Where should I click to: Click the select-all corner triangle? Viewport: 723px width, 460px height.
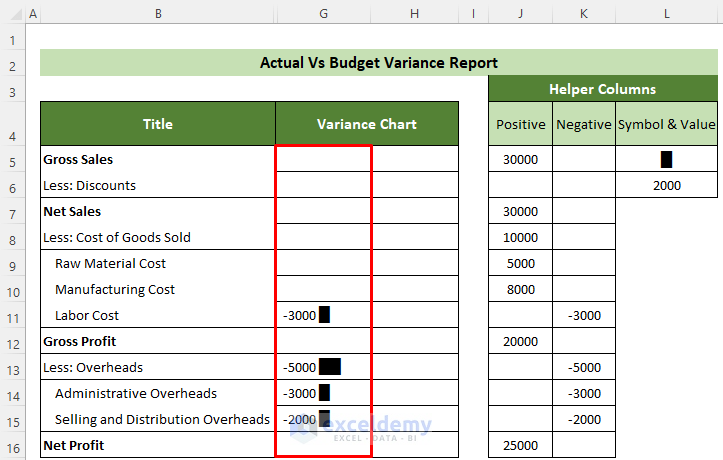(x=12, y=13)
